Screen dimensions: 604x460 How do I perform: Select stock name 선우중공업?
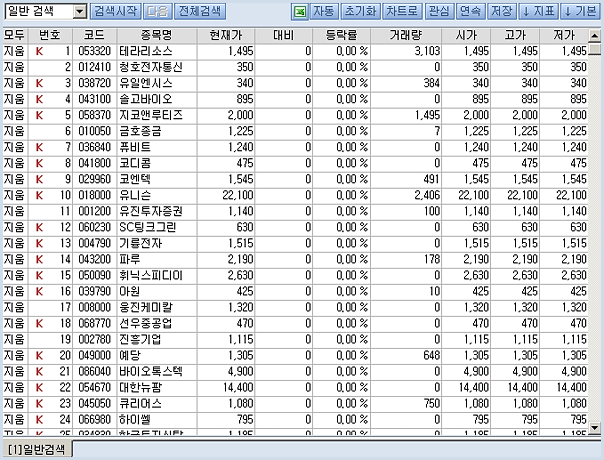pyautogui.click(x=146, y=324)
